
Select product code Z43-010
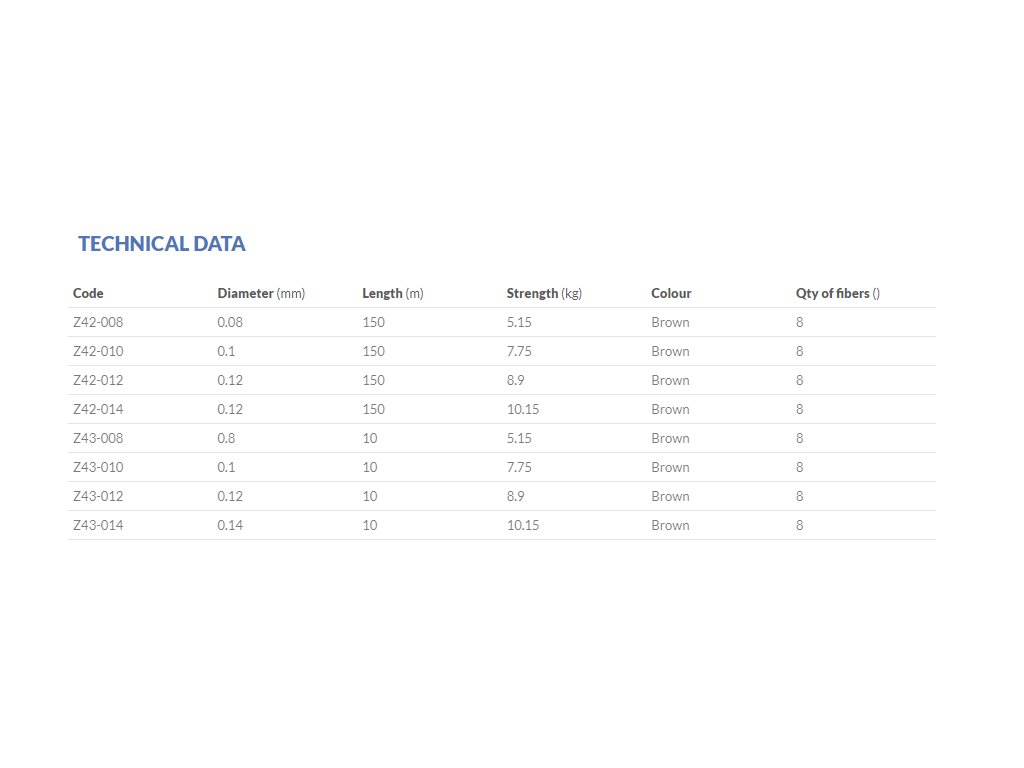click(98, 468)
